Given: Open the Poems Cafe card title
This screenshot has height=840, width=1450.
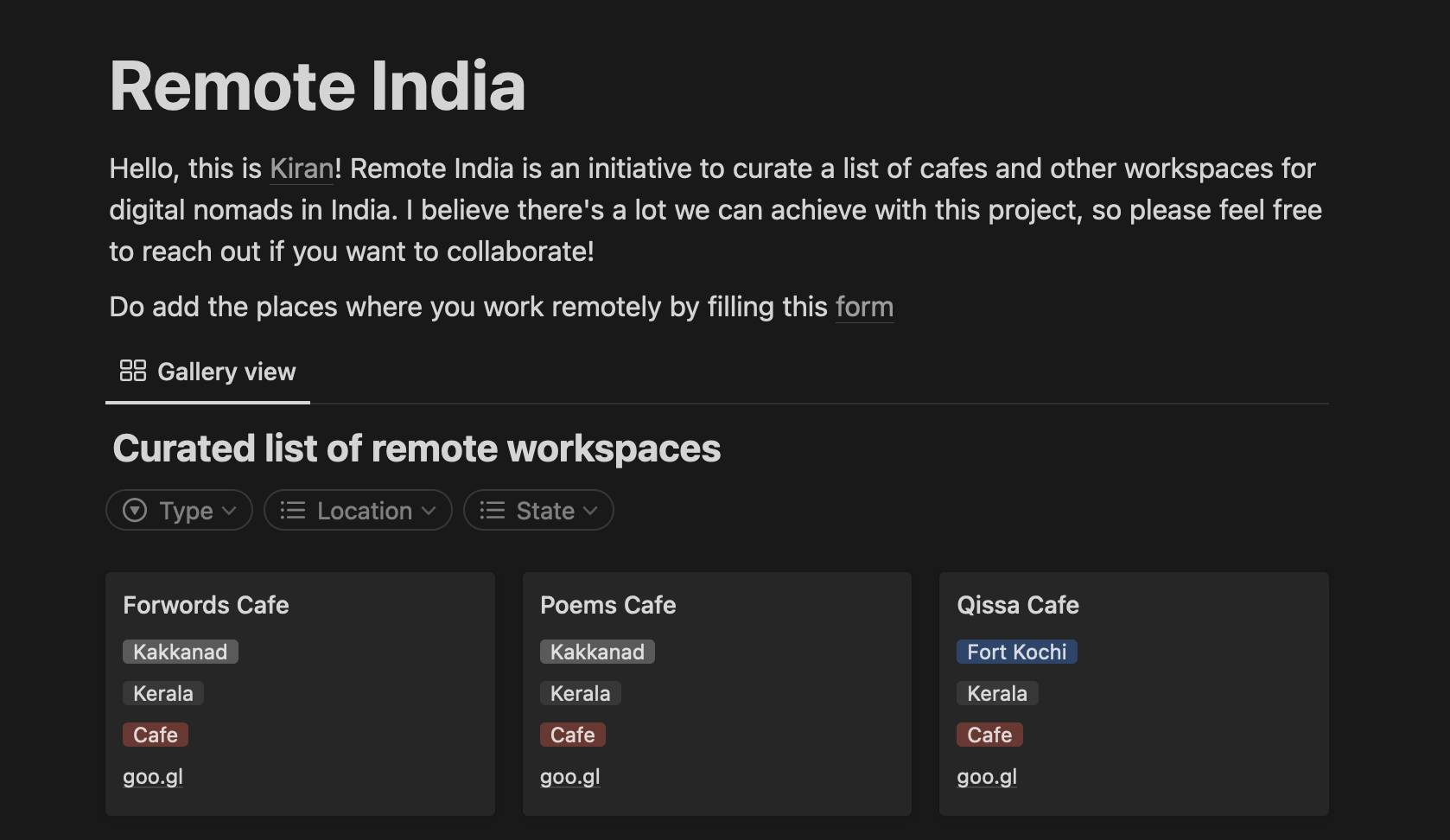Looking at the screenshot, I should [608, 605].
